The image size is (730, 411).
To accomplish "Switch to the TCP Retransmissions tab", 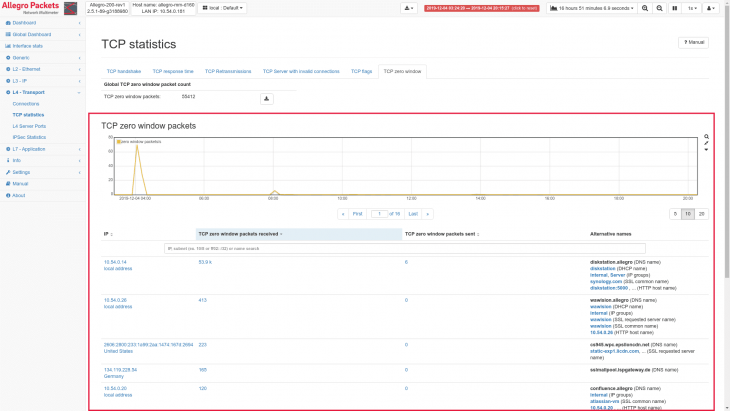I will pyautogui.click(x=228, y=71).
